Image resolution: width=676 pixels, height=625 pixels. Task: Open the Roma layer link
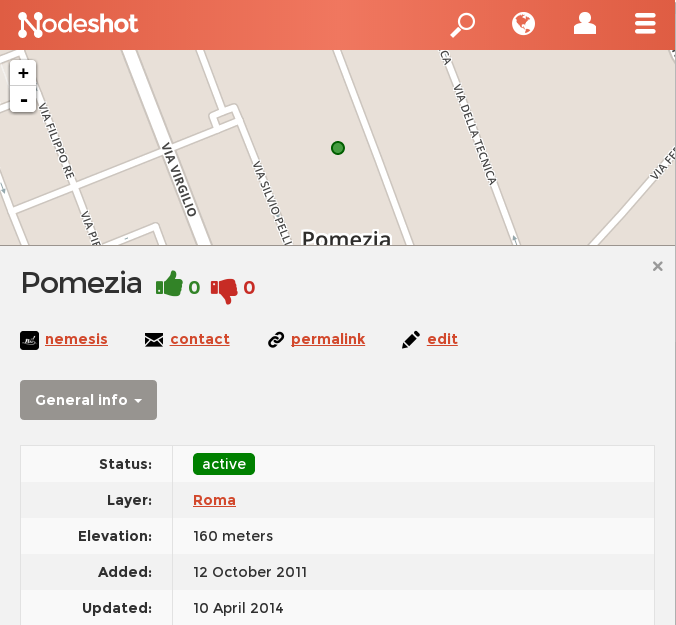tap(214, 500)
